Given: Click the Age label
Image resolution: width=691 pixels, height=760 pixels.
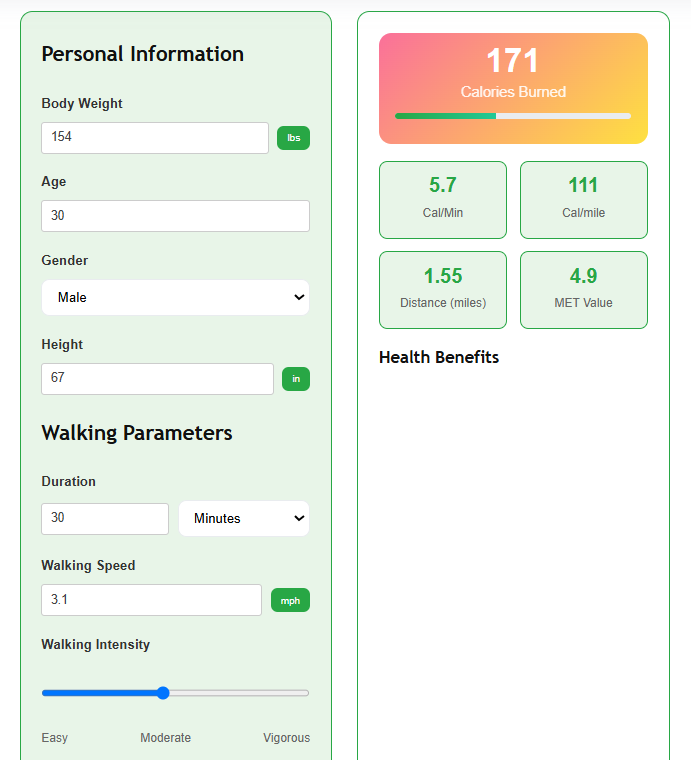Looking at the screenshot, I should 54,182.
